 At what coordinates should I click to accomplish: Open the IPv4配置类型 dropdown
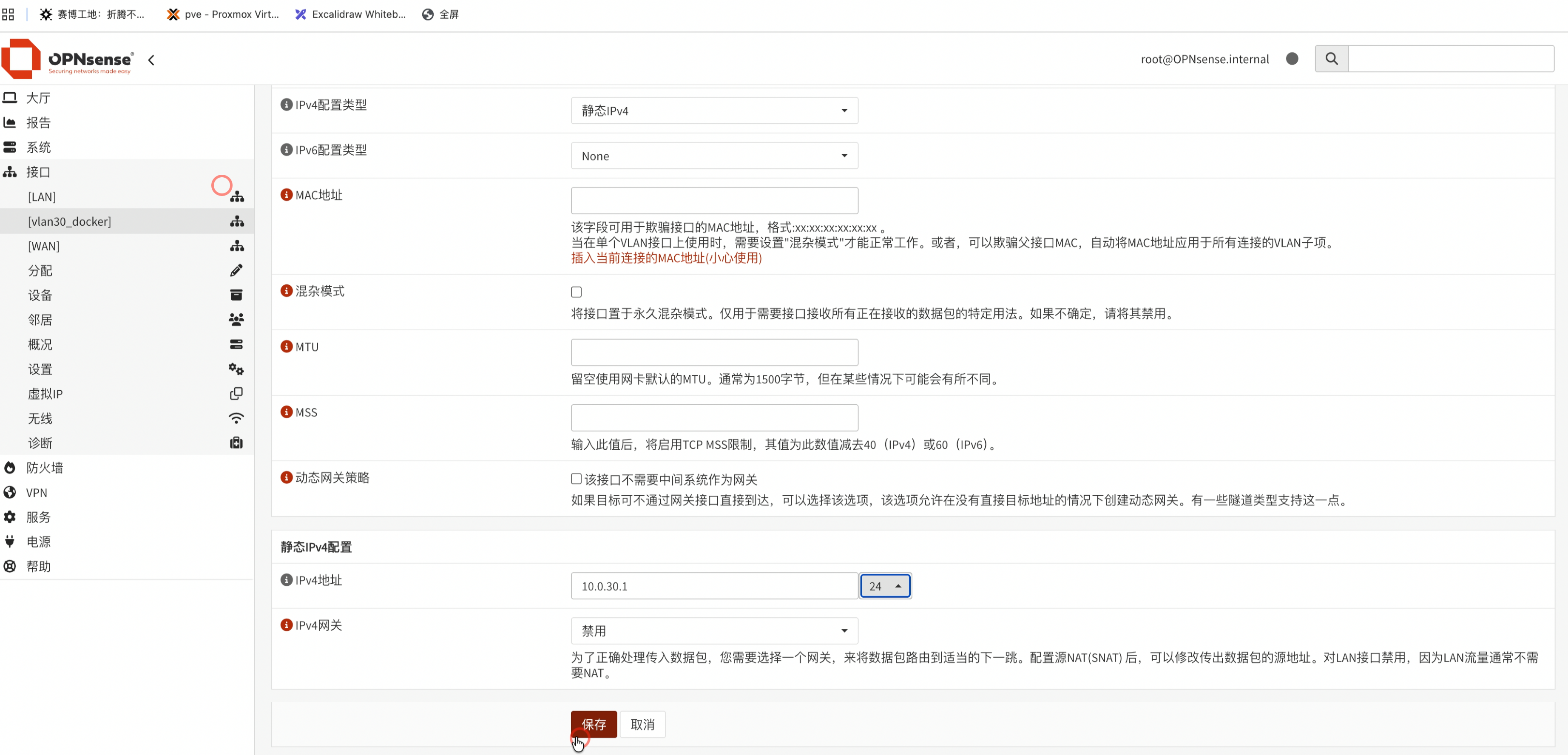(x=714, y=111)
